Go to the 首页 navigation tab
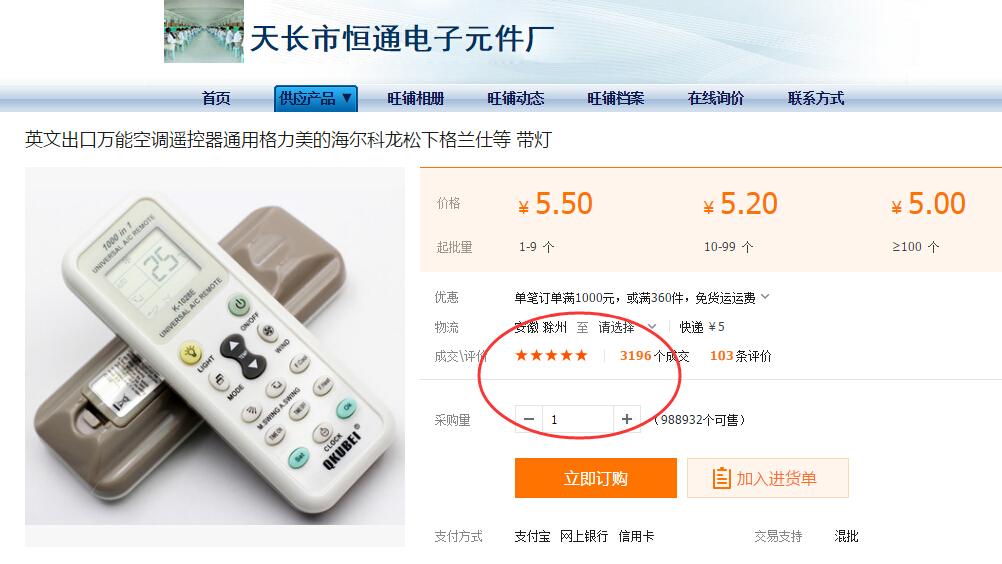1002x564 pixels. 216,98
